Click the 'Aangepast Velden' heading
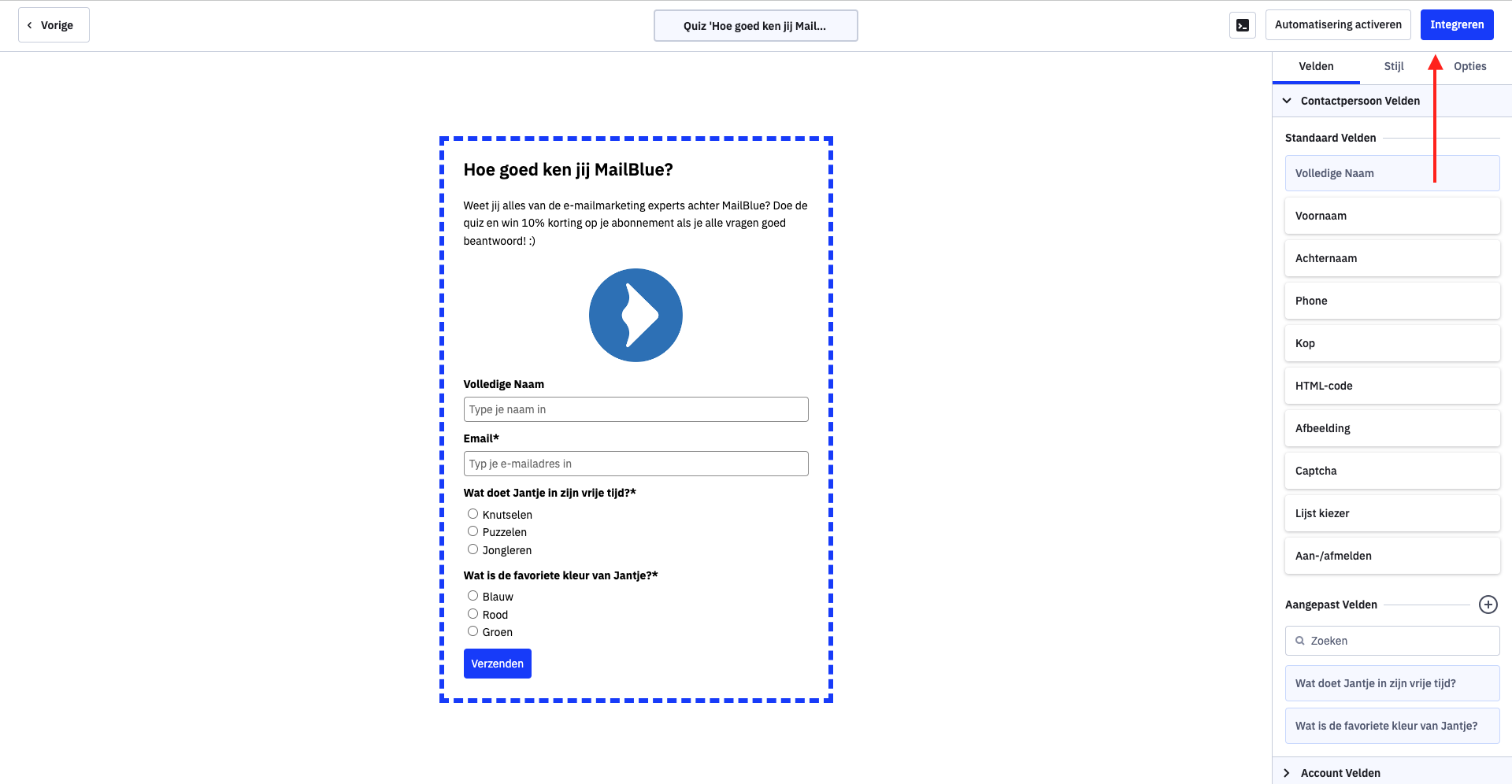1512x784 pixels. pyautogui.click(x=1331, y=605)
